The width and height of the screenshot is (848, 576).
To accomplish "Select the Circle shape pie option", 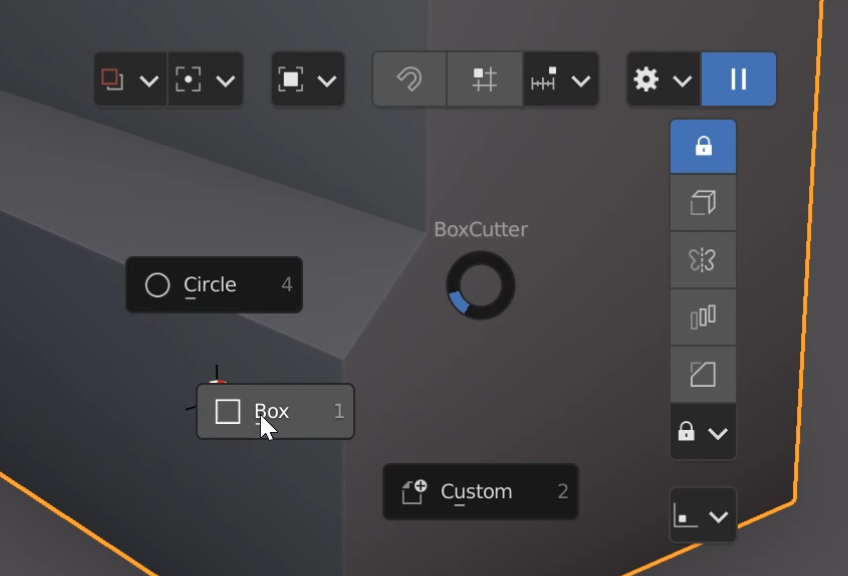I will click(214, 284).
